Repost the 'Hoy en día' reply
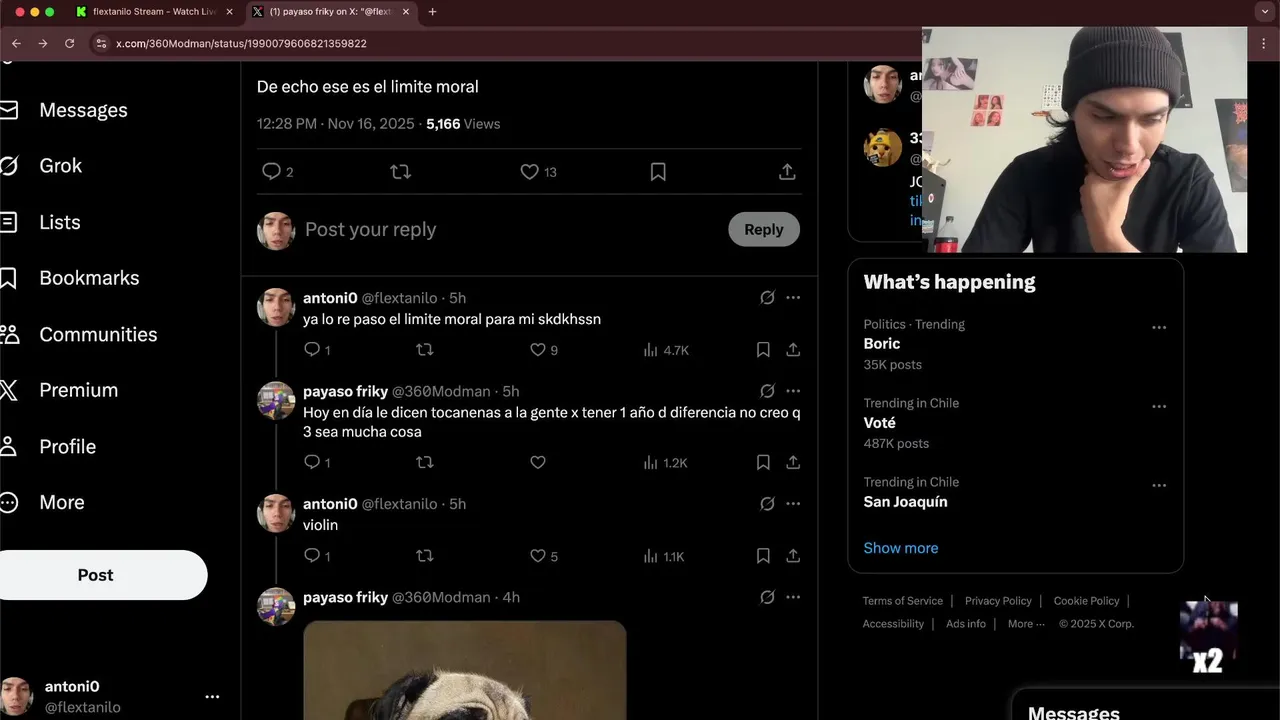The width and height of the screenshot is (1280, 720). tap(425, 463)
